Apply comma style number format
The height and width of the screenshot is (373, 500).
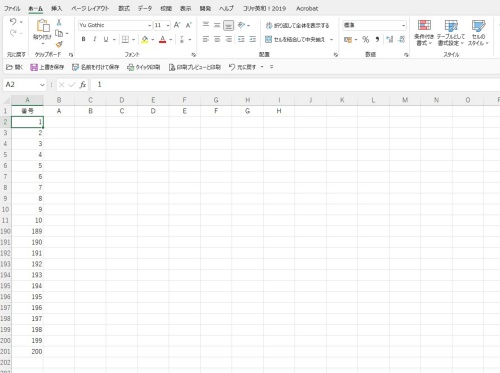pyautogui.click(x=377, y=39)
